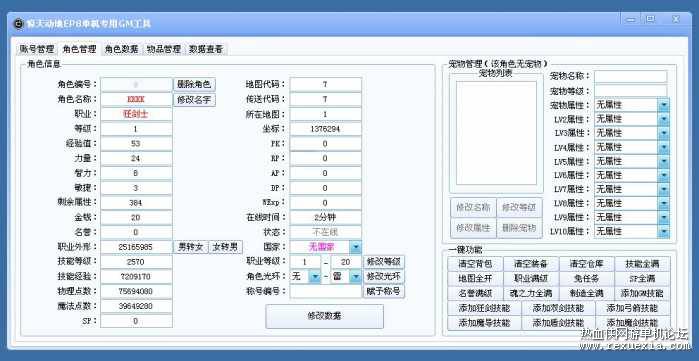
Task: Click the 免任务 button
Action: point(586,279)
